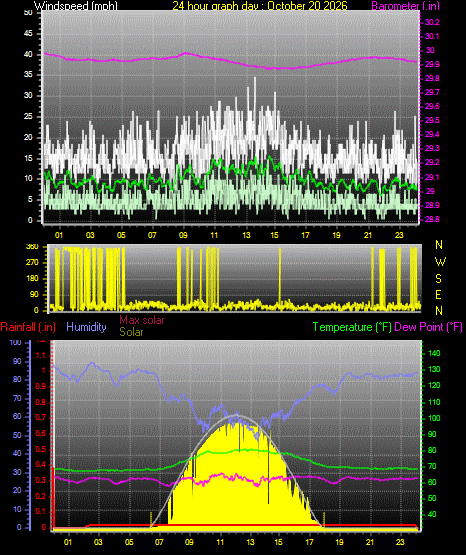Click "45" on the windspeed axis
This screenshot has height=555, width=466.
pyautogui.click(x=28, y=34)
